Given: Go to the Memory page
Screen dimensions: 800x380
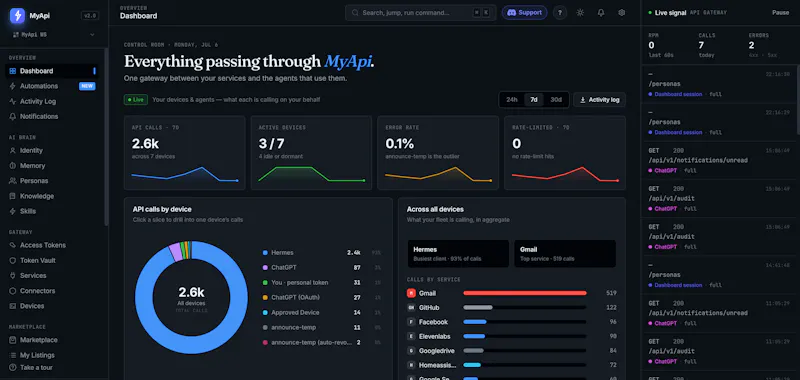Looking at the screenshot, I should (51, 166).
